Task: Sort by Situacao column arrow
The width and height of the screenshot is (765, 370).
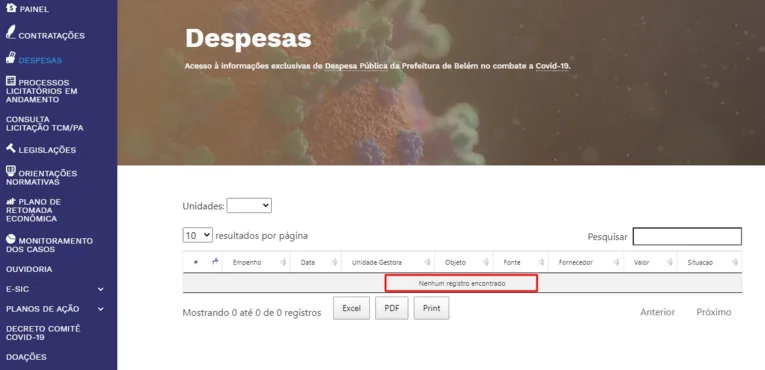Action: pyautogui.click(x=735, y=262)
